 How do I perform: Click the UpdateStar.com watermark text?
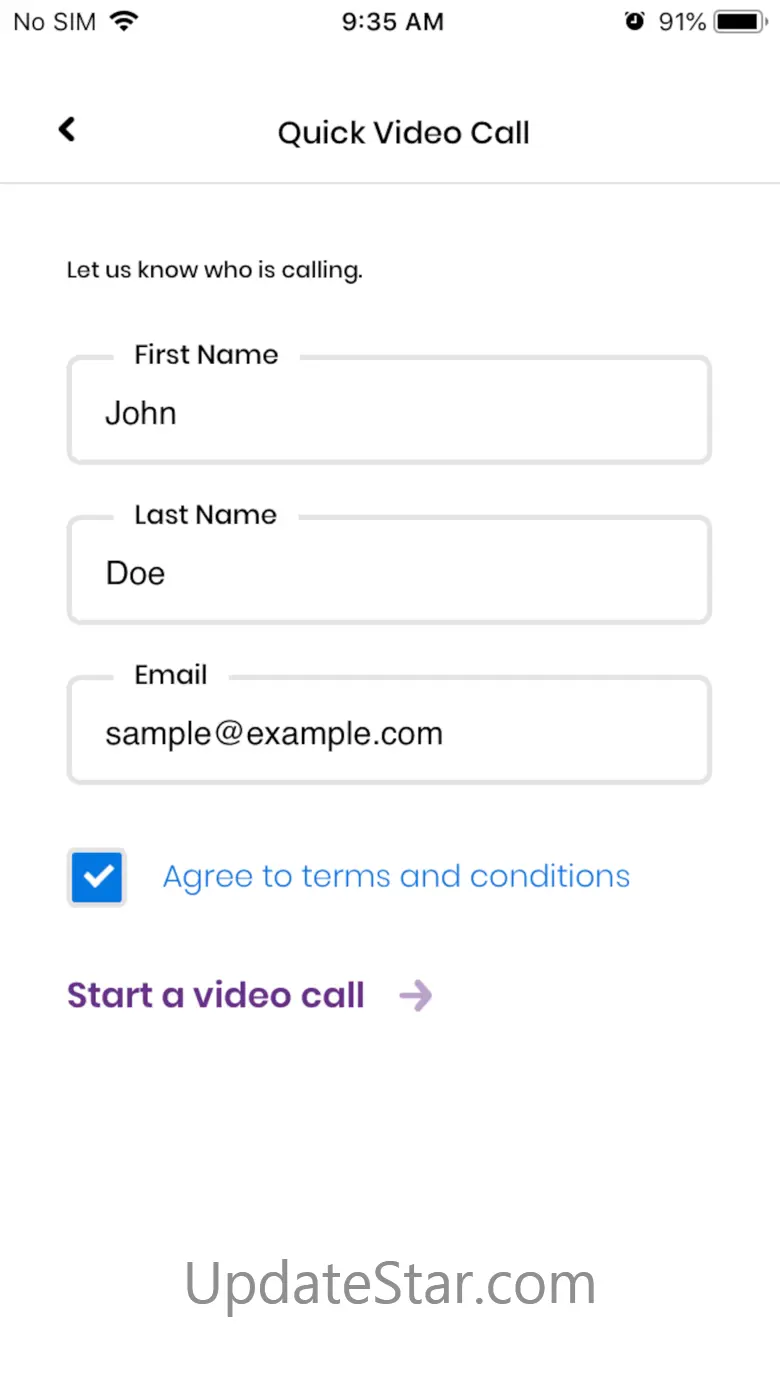[x=390, y=1283]
